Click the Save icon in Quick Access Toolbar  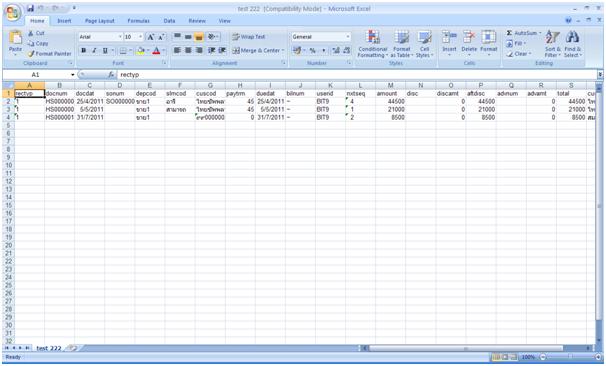31,8
